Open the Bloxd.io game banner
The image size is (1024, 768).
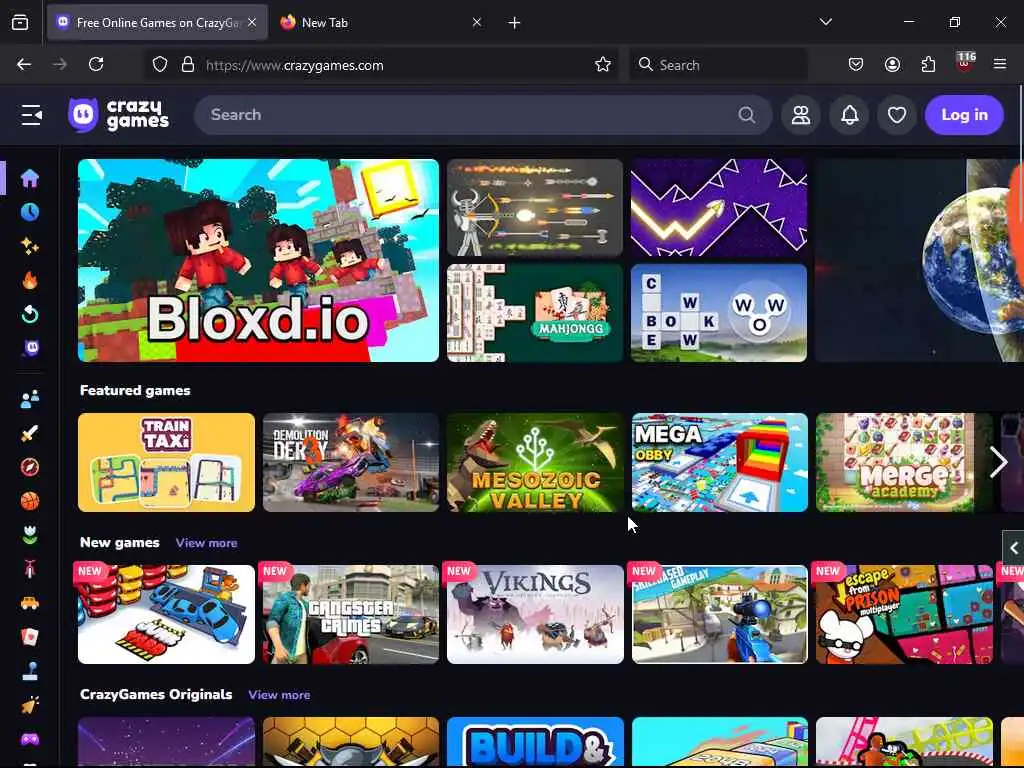(258, 260)
